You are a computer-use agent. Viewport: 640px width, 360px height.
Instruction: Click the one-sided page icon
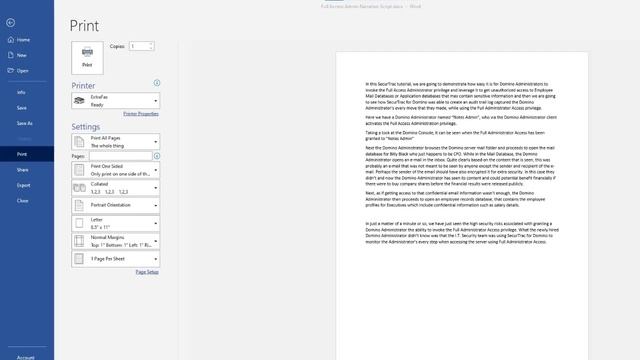[x=79, y=170]
